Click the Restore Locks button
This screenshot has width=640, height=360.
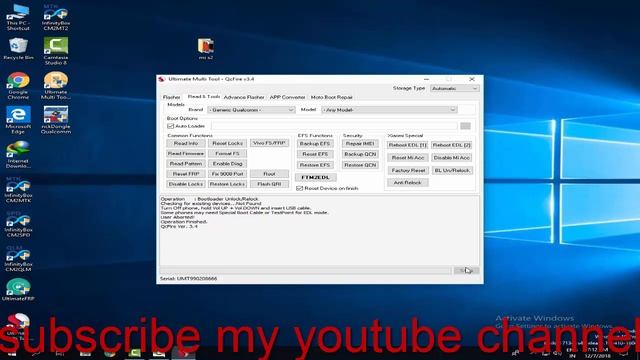click(227, 184)
